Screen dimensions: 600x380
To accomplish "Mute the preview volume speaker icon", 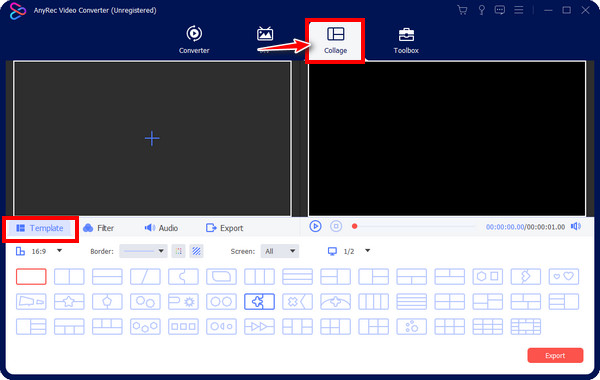I will [576, 226].
